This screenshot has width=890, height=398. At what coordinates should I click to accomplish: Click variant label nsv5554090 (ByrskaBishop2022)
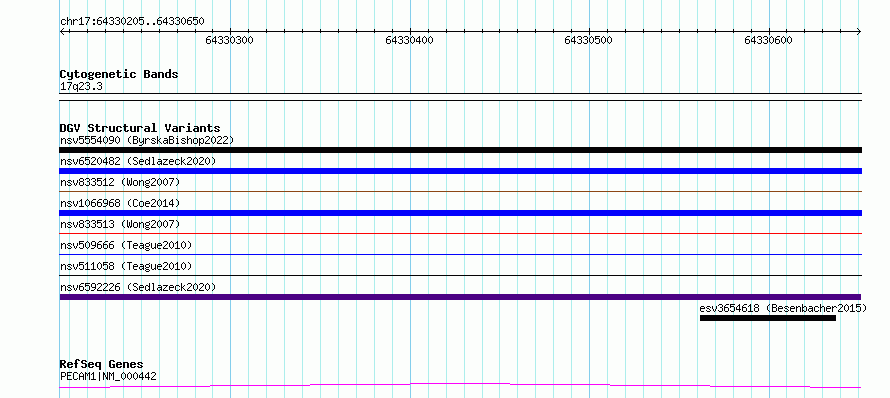pyautogui.click(x=147, y=140)
